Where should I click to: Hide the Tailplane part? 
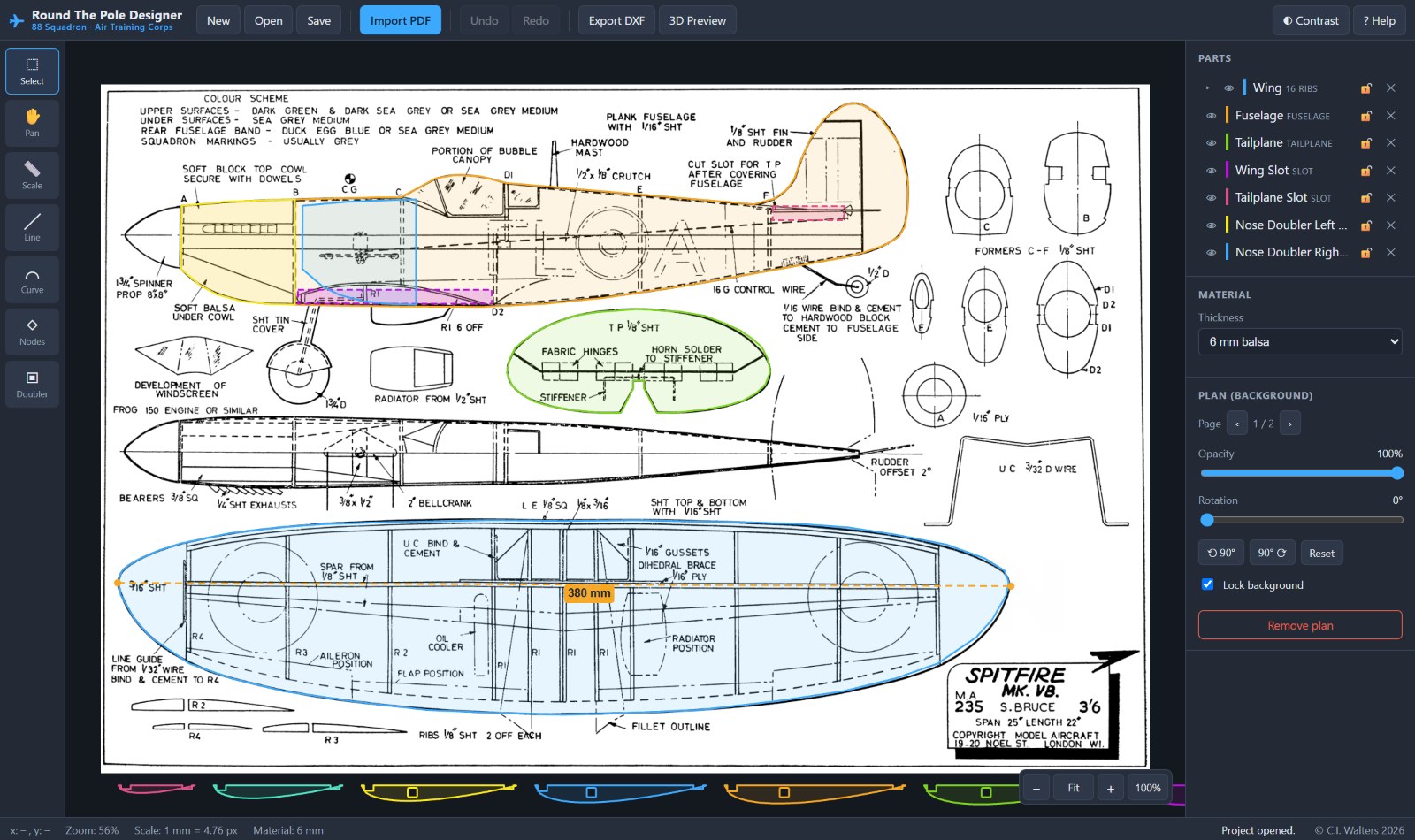click(1211, 143)
